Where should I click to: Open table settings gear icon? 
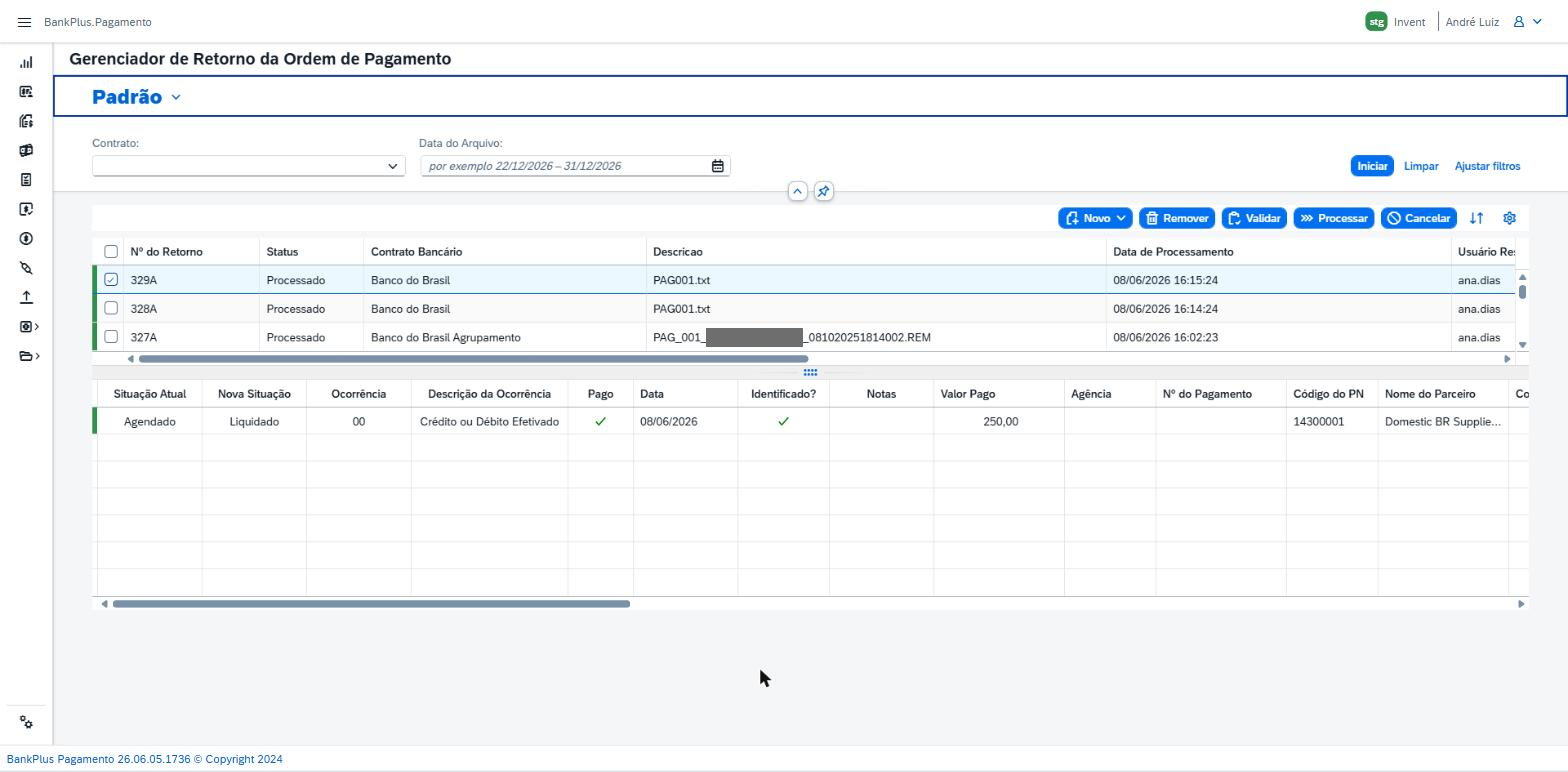point(1510,218)
